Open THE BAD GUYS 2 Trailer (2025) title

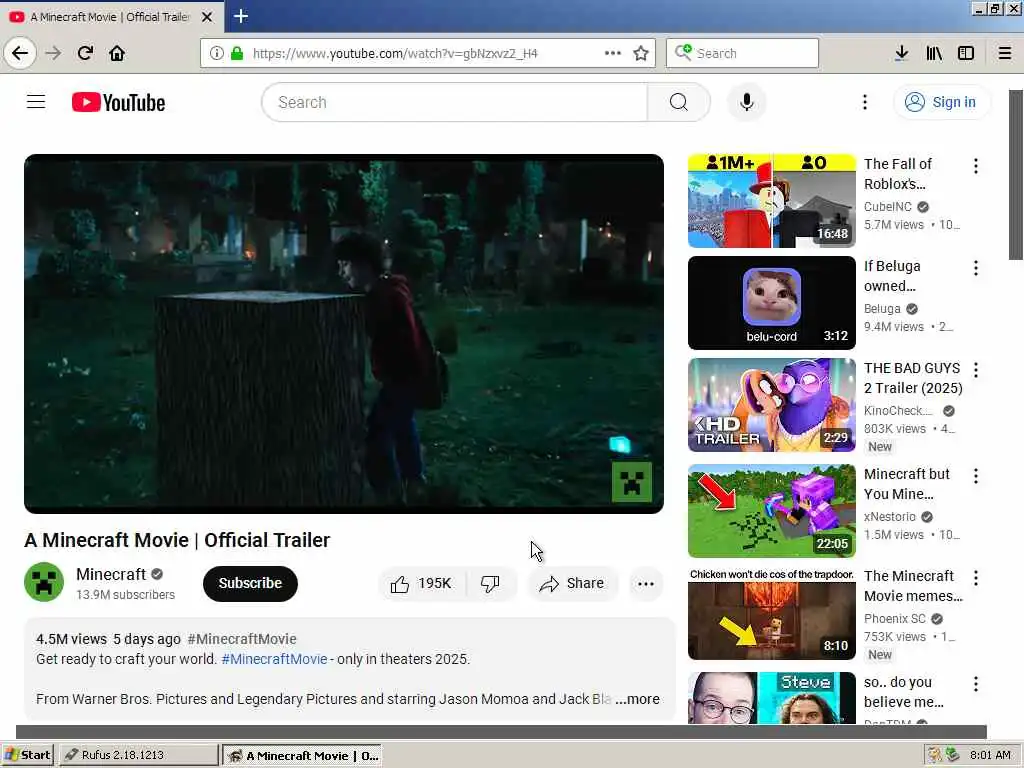913,378
